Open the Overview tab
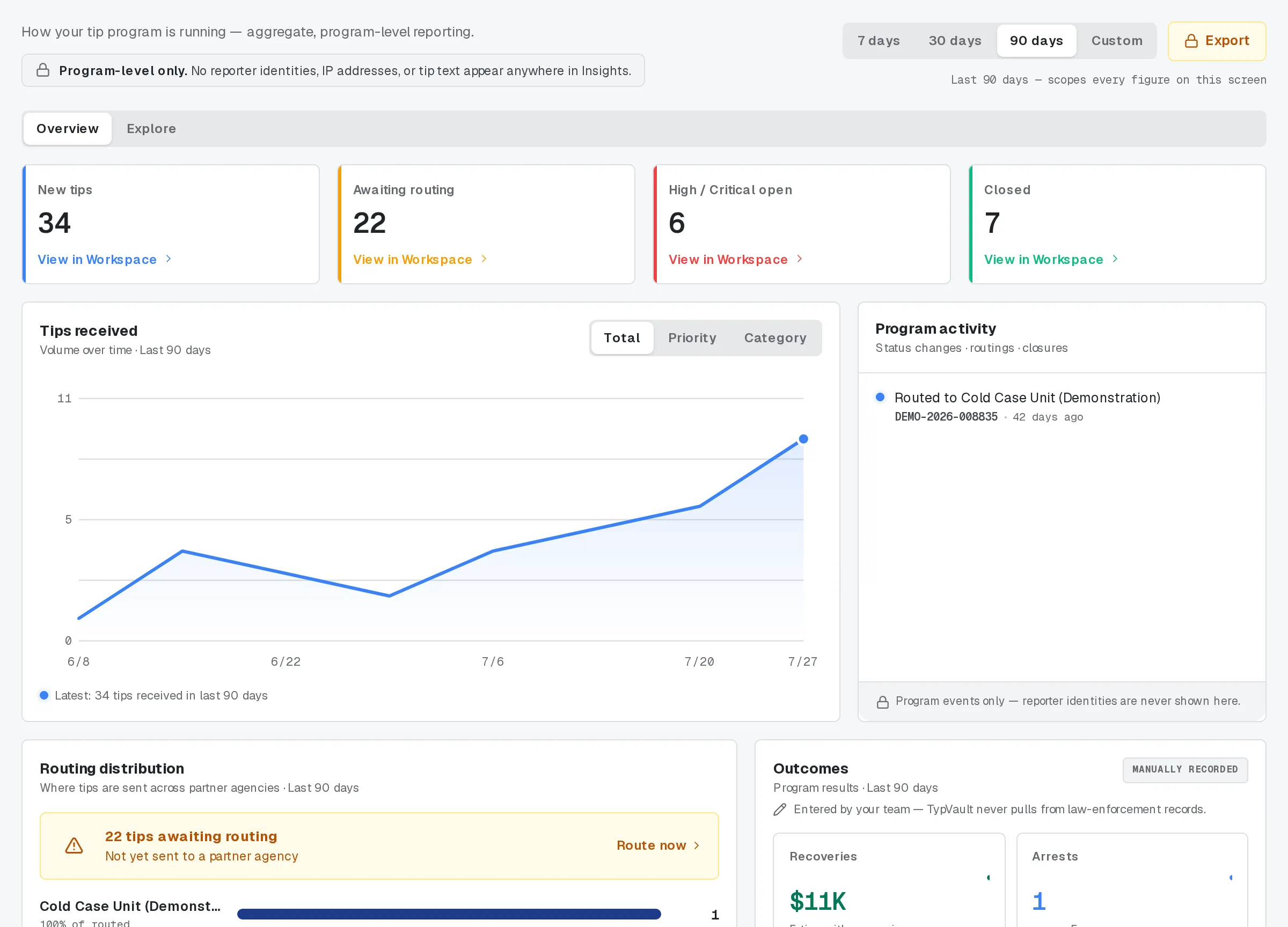Image resolution: width=1288 pixels, height=927 pixels. coord(68,129)
